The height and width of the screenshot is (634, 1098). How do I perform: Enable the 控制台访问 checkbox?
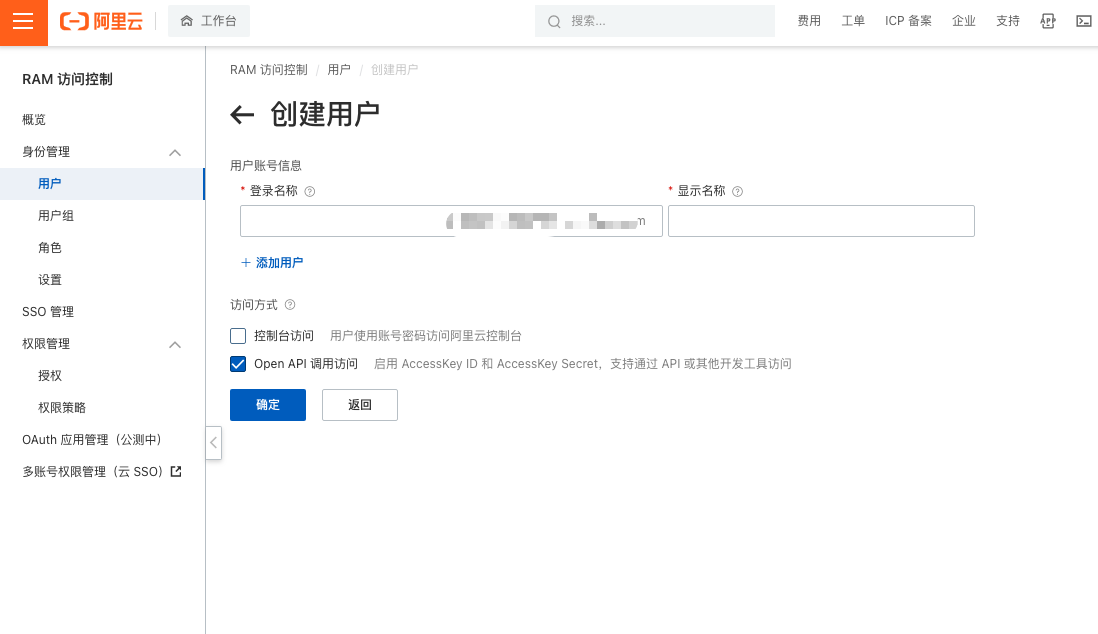[x=238, y=336]
